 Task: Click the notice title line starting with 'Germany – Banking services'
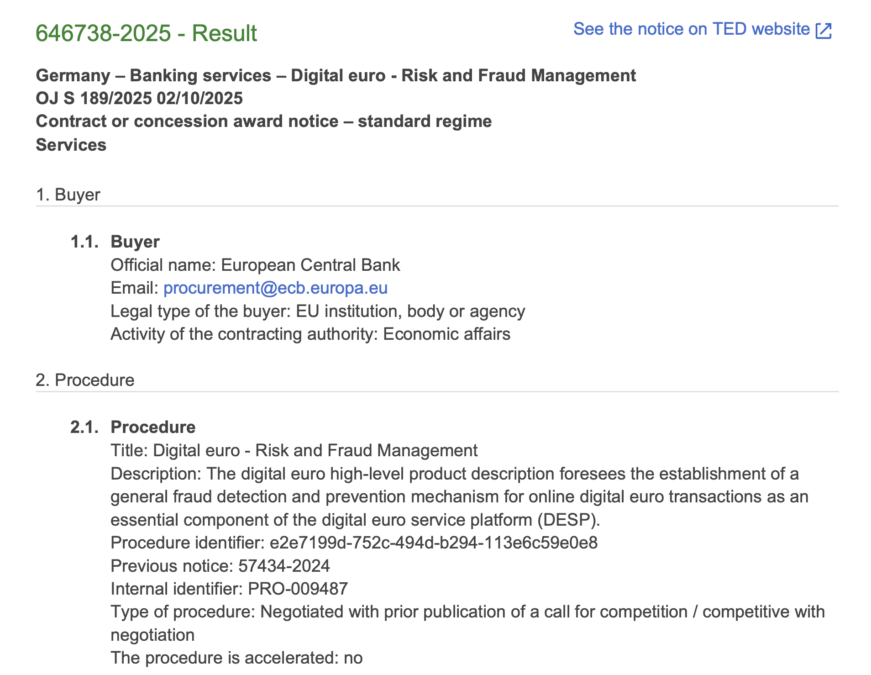[x=336, y=76]
